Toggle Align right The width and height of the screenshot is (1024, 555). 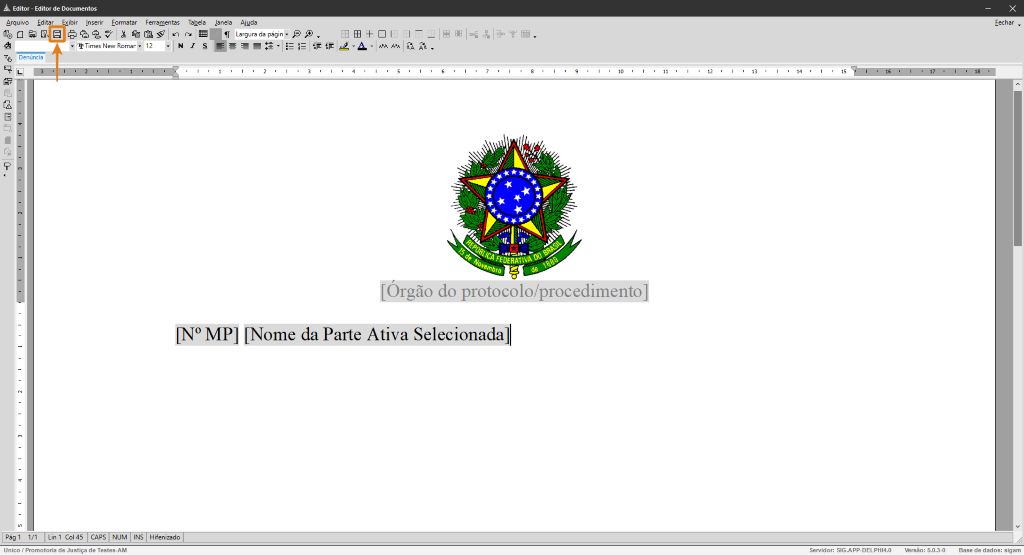click(245, 46)
